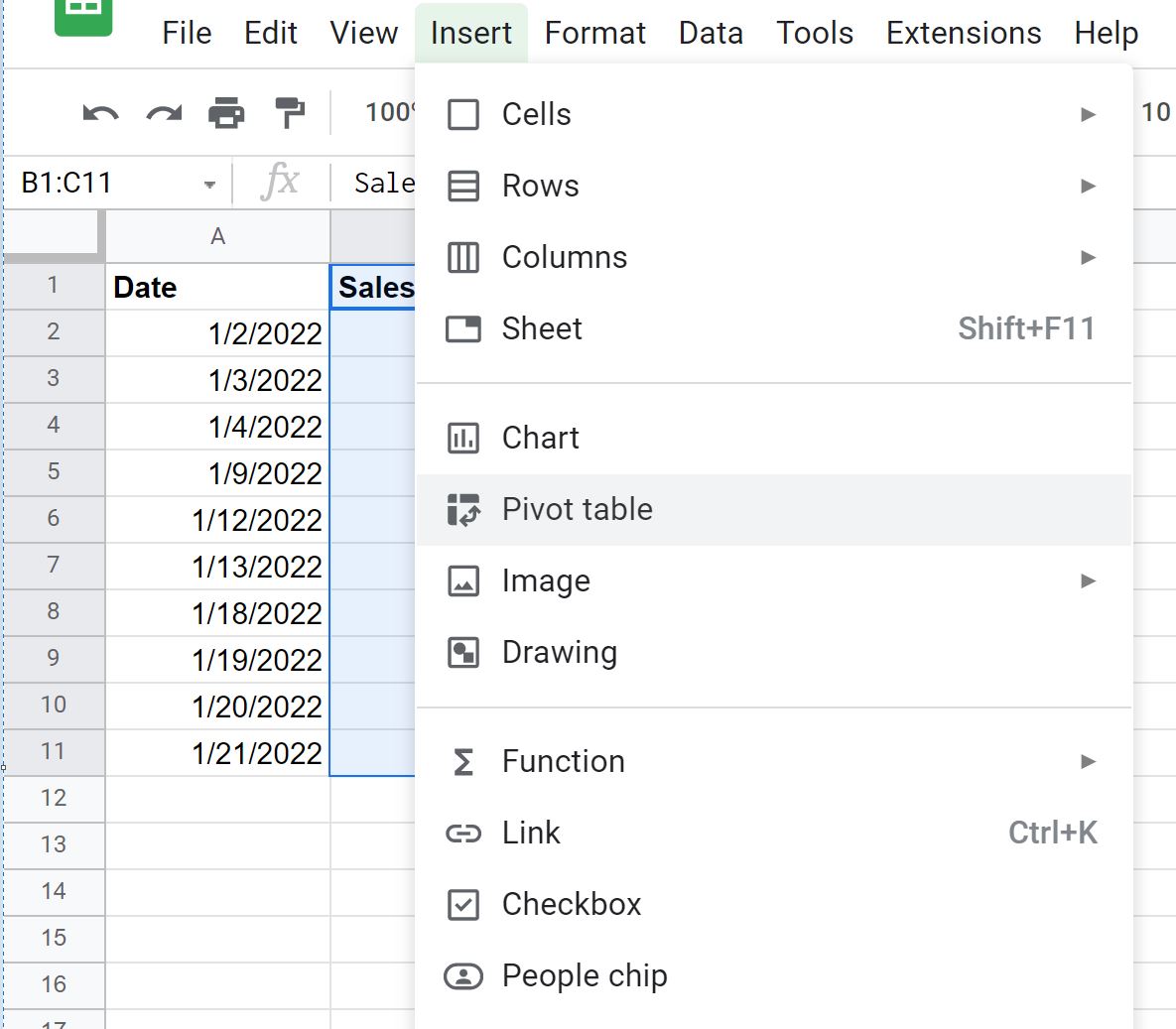Open the Extensions menu
Image resolution: width=1176 pixels, height=1029 pixels.
pos(964,33)
